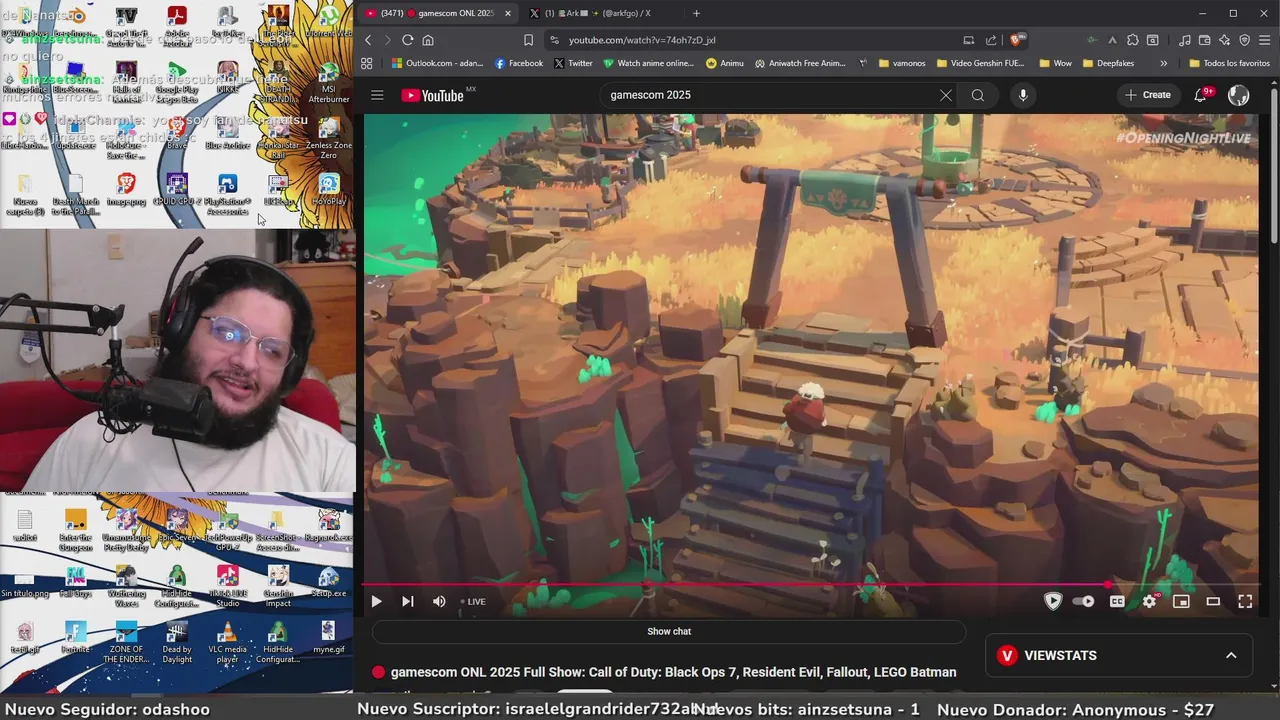Open YouTube notifications bell

1201,95
